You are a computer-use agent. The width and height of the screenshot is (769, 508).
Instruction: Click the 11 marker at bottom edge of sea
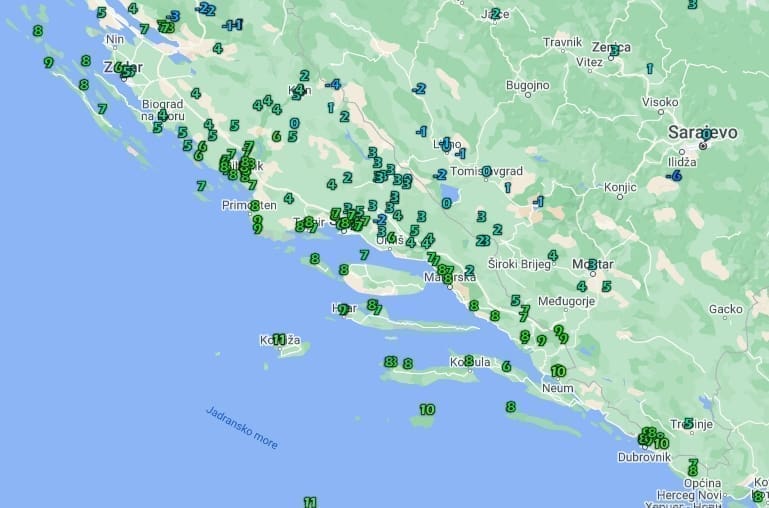(310, 502)
